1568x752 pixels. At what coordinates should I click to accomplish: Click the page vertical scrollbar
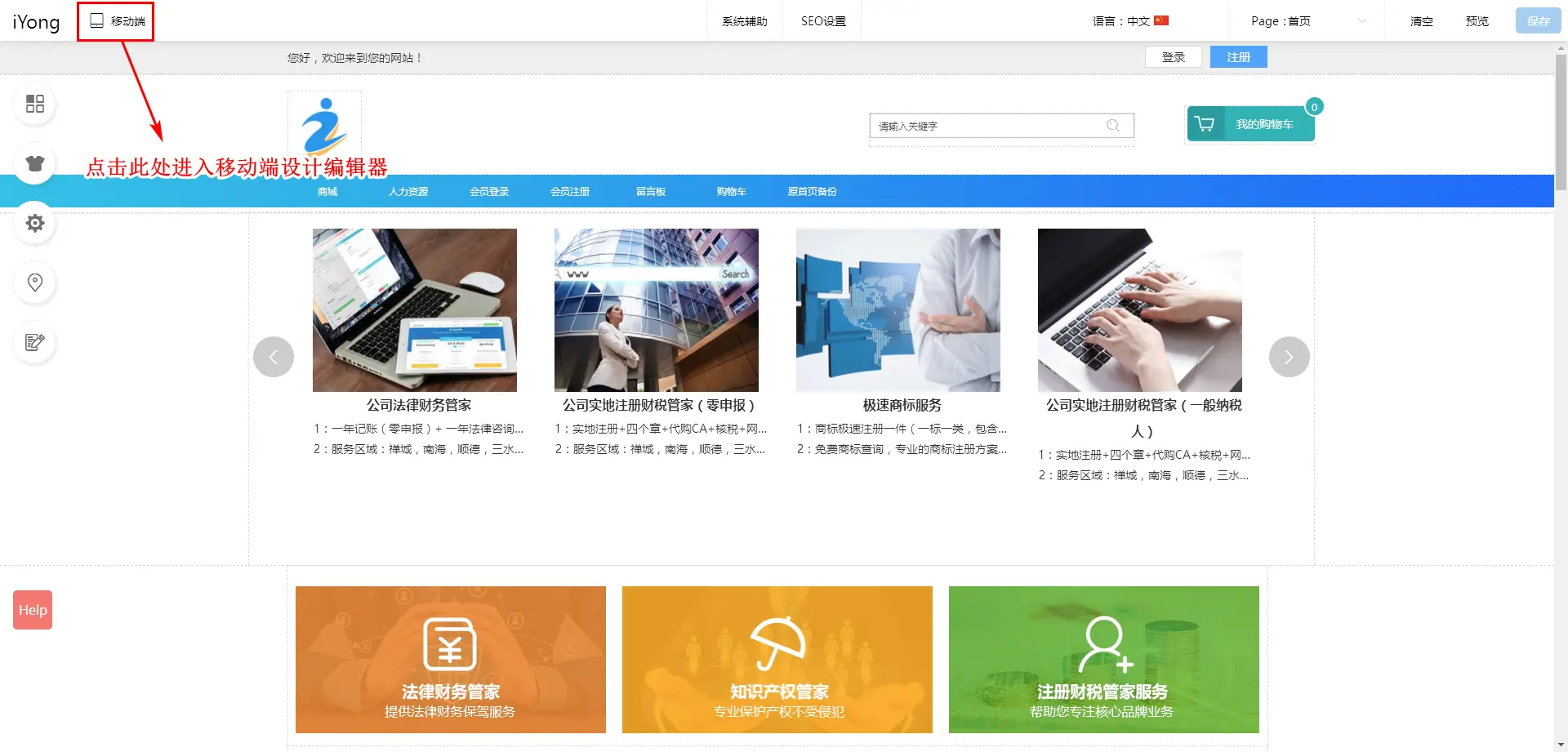coord(1561,122)
